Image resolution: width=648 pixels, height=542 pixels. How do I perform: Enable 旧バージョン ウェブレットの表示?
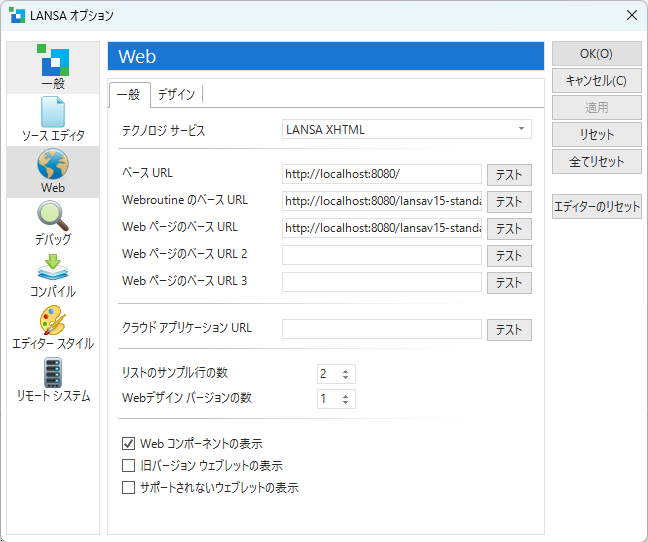[x=129, y=466]
